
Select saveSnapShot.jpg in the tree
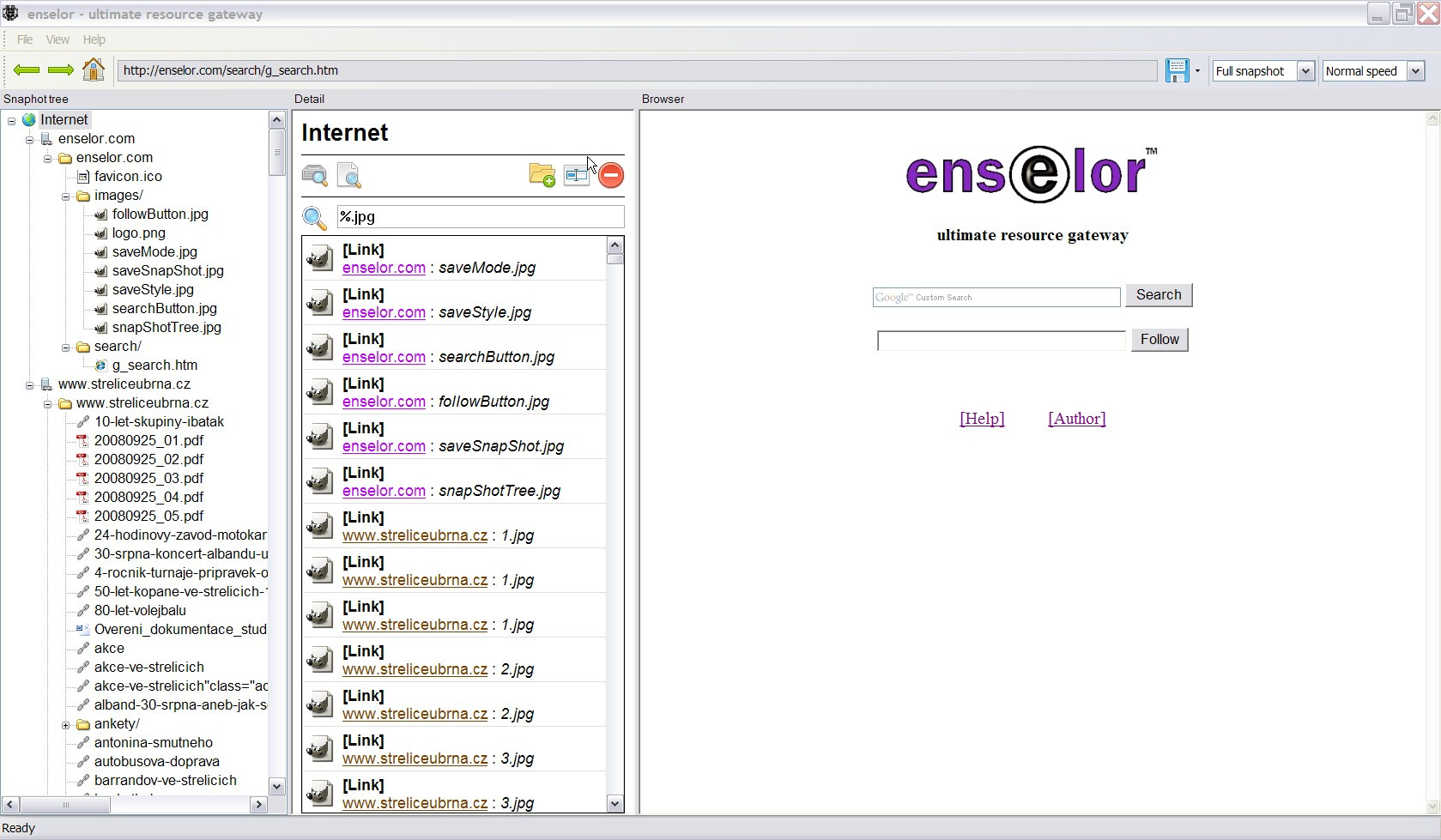click(x=168, y=270)
